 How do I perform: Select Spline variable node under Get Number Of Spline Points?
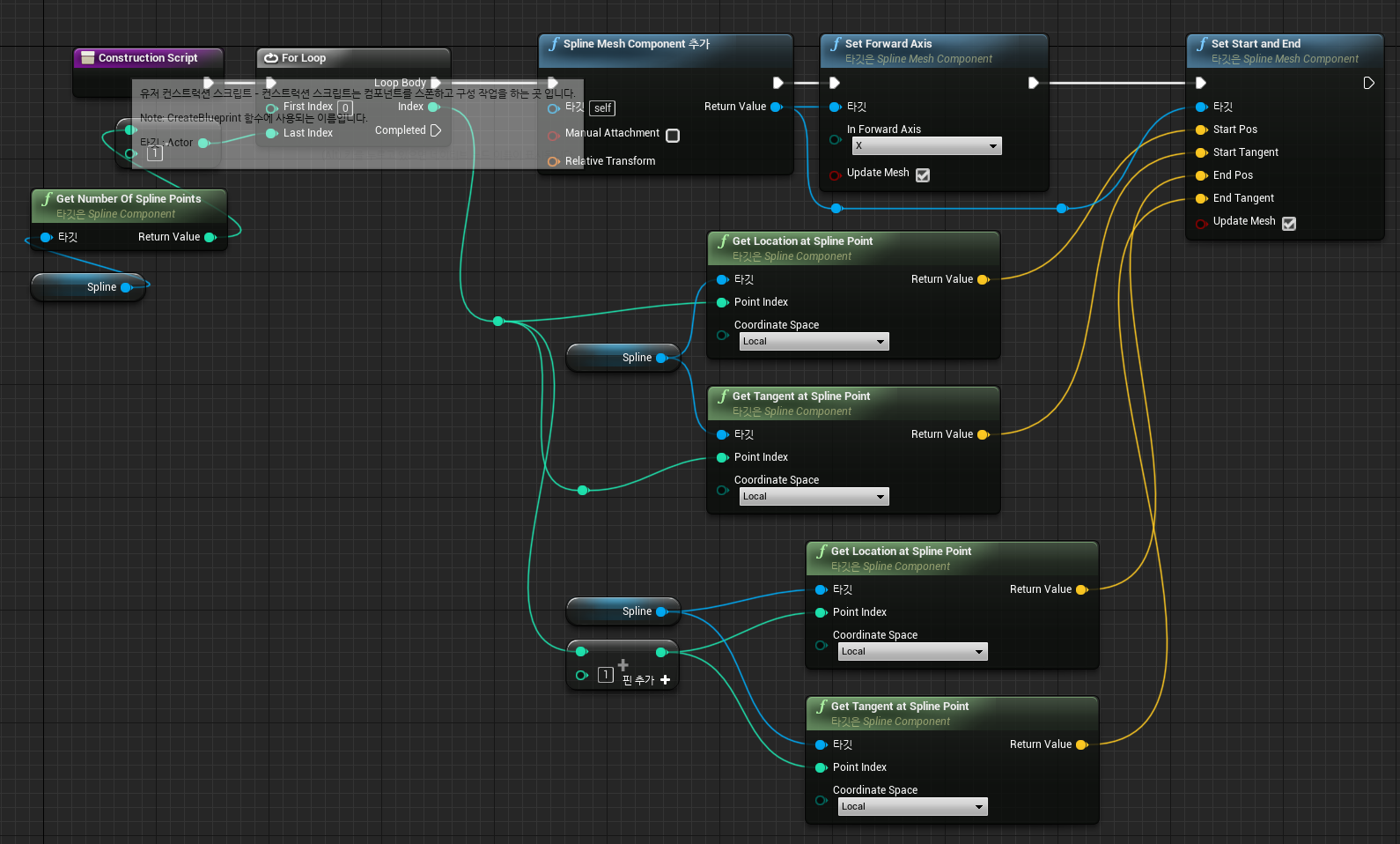(x=87, y=287)
